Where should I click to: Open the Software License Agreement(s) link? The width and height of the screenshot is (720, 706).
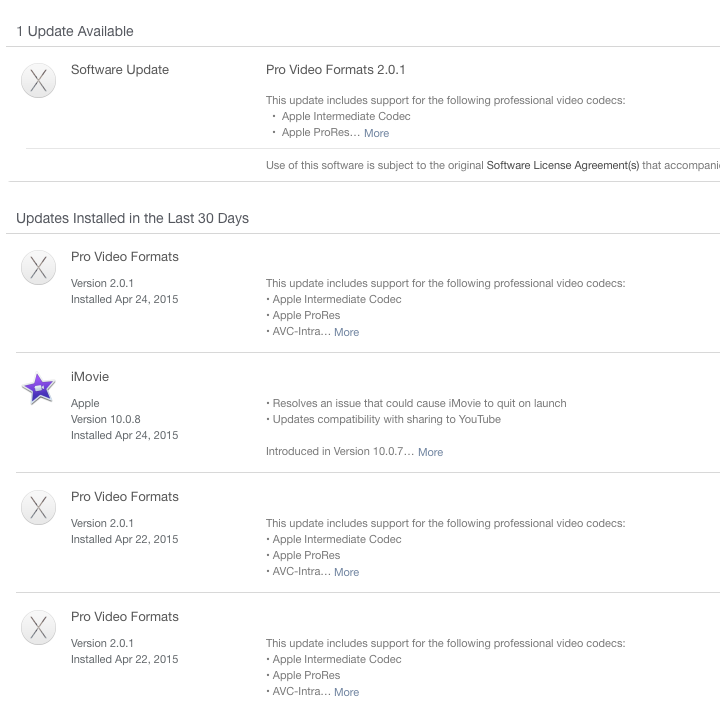[562, 165]
